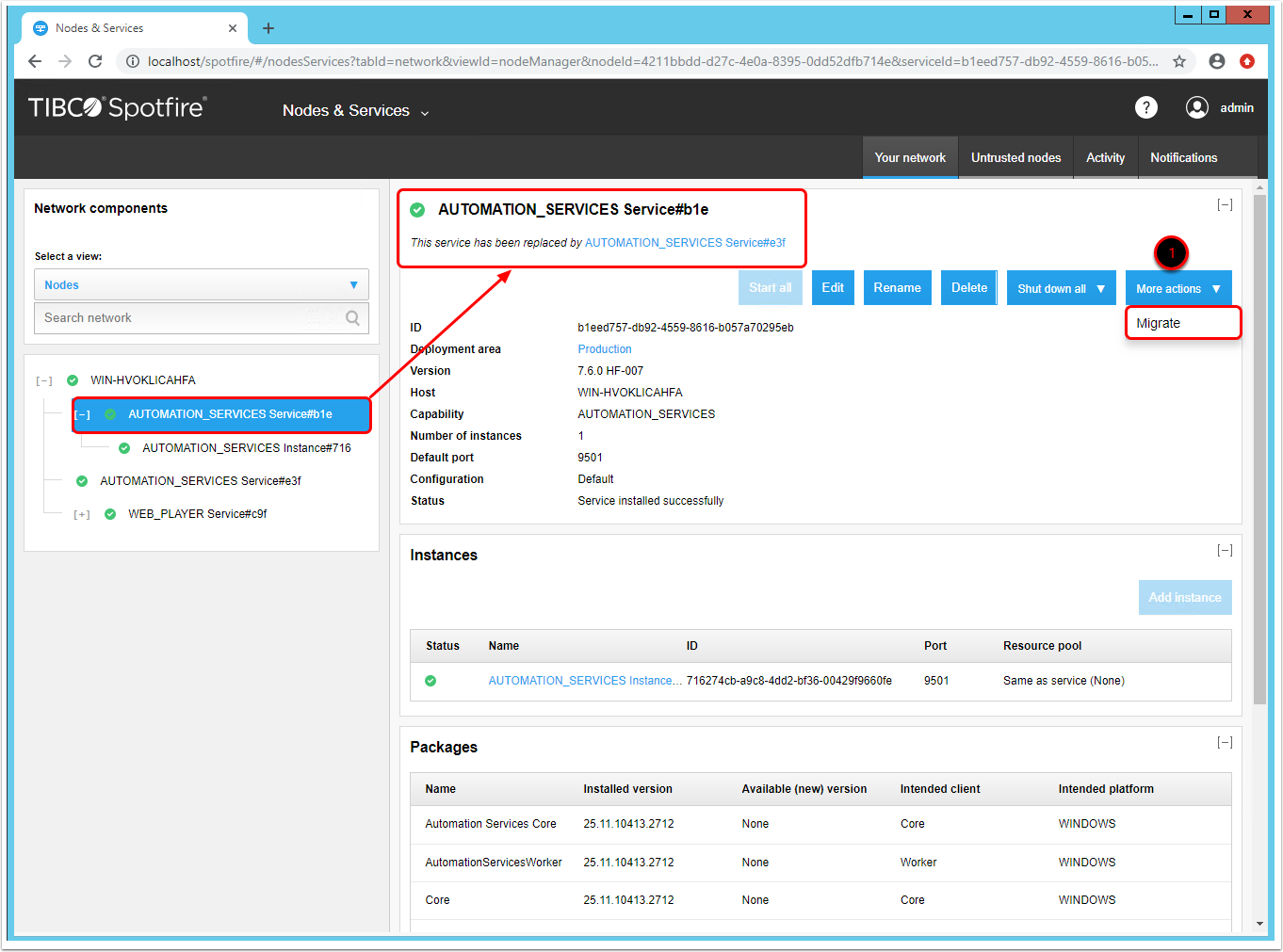Click the browser back arrow
Screen dimensions: 1283x952
tap(35, 61)
